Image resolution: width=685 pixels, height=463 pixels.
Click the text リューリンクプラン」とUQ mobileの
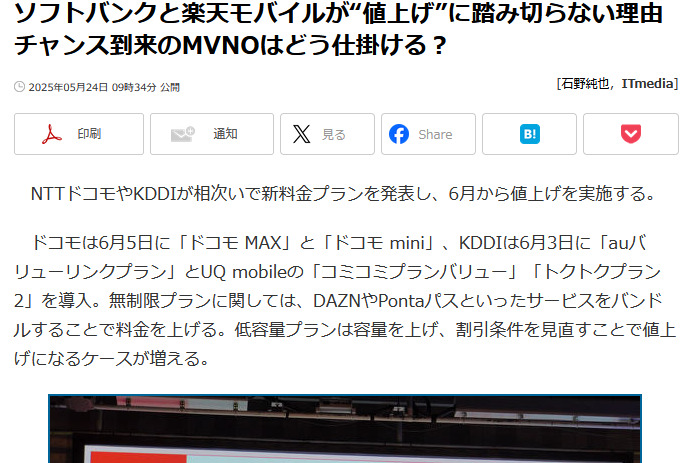tap(159, 272)
